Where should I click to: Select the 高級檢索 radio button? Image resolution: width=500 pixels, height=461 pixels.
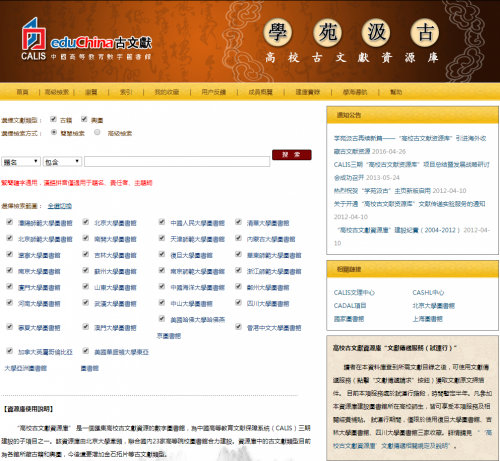[x=97, y=132]
